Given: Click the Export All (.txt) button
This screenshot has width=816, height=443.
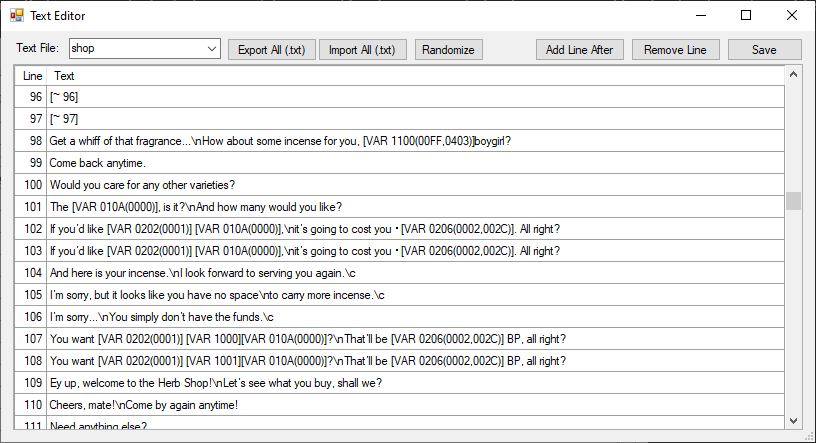Looking at the screenshot, I should click(270, 50).
